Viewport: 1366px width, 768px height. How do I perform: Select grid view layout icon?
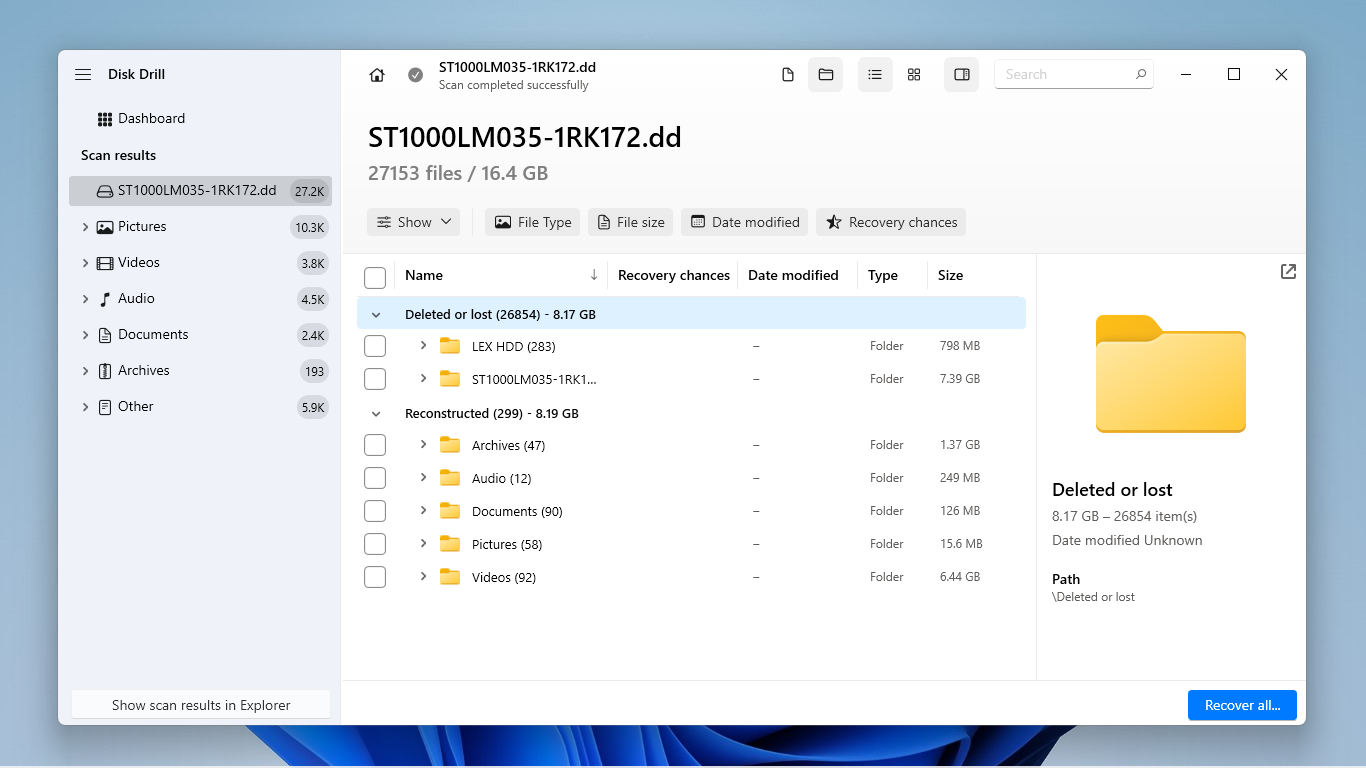[x=914, y=75]
